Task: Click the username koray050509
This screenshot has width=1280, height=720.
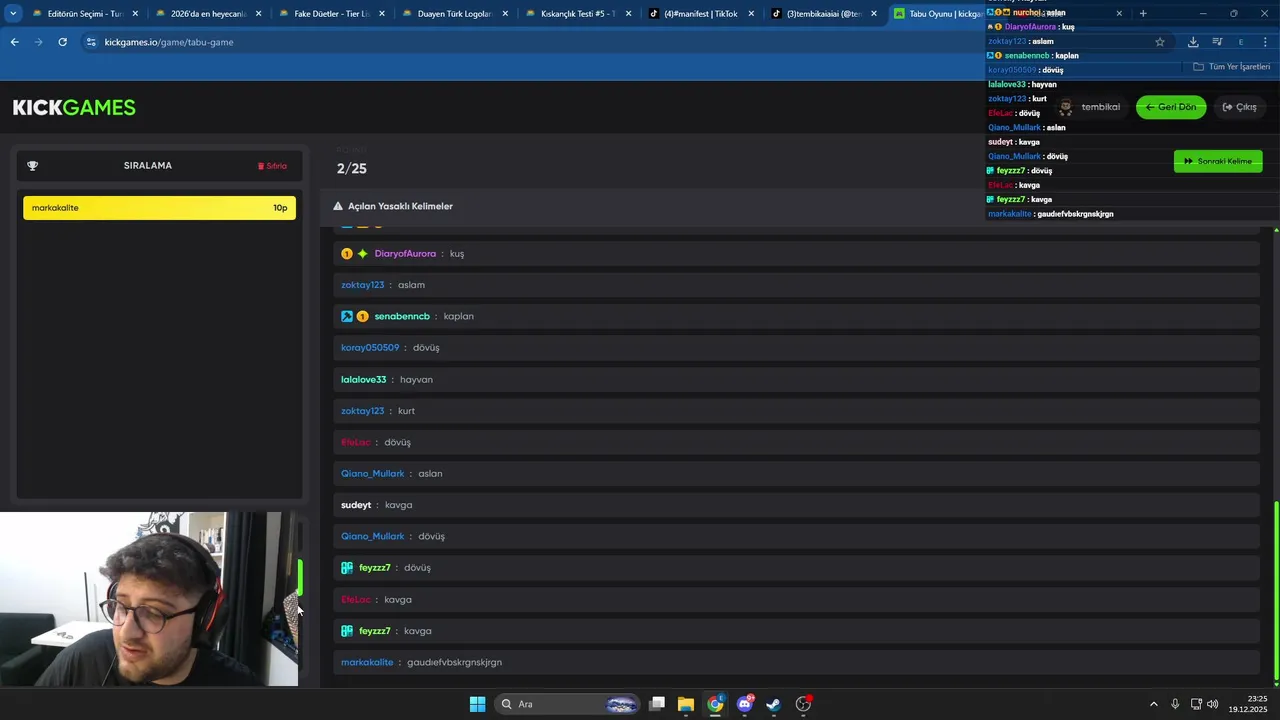Action: (370, 348)
